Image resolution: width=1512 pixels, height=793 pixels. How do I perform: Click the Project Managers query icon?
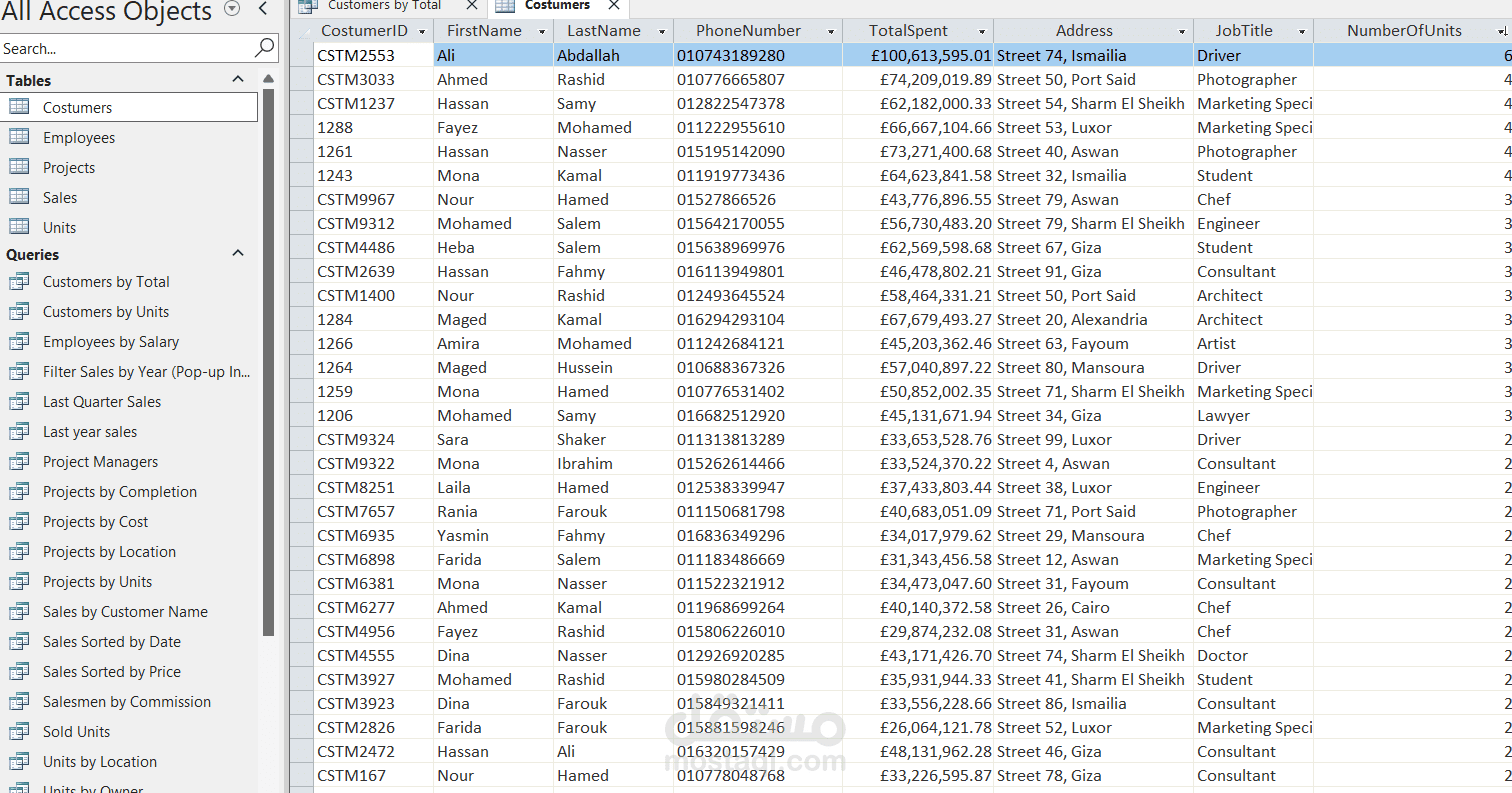tap(19, 461)
